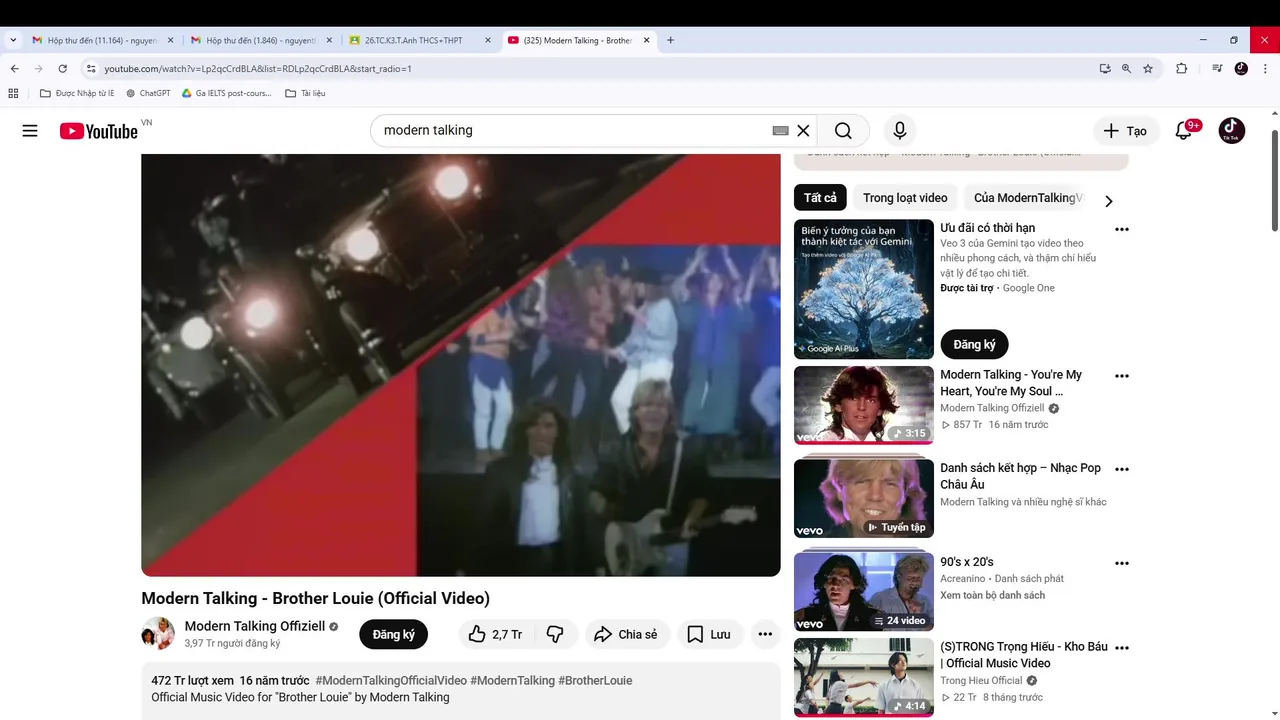Dislike the video with thumbs down
This screenshot has width=1280, height=720.
pyautogui.click(x=555, y=634)
